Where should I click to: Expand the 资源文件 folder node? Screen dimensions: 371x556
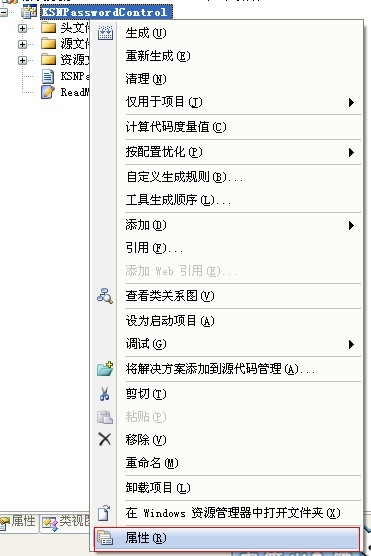(22, 60)
